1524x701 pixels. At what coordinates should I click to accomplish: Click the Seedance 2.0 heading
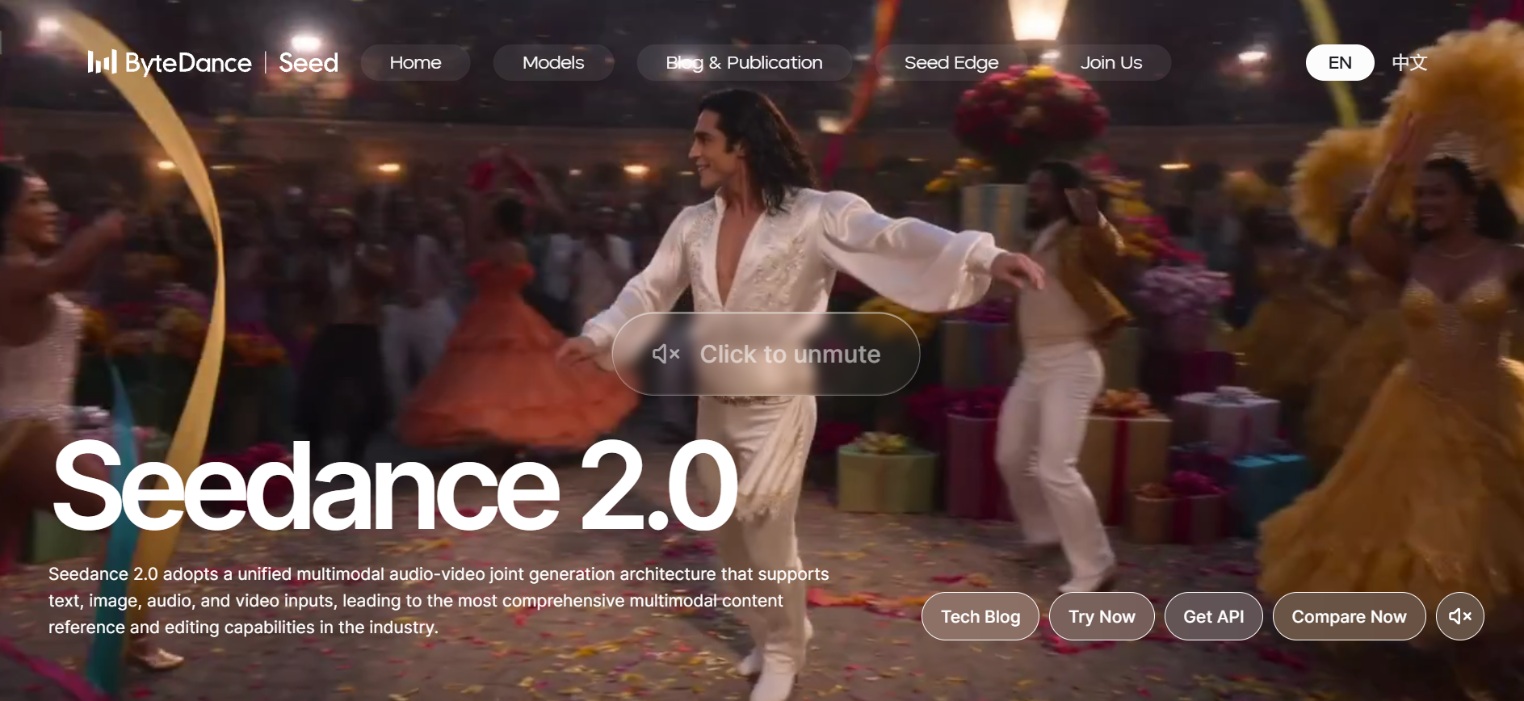395,486
